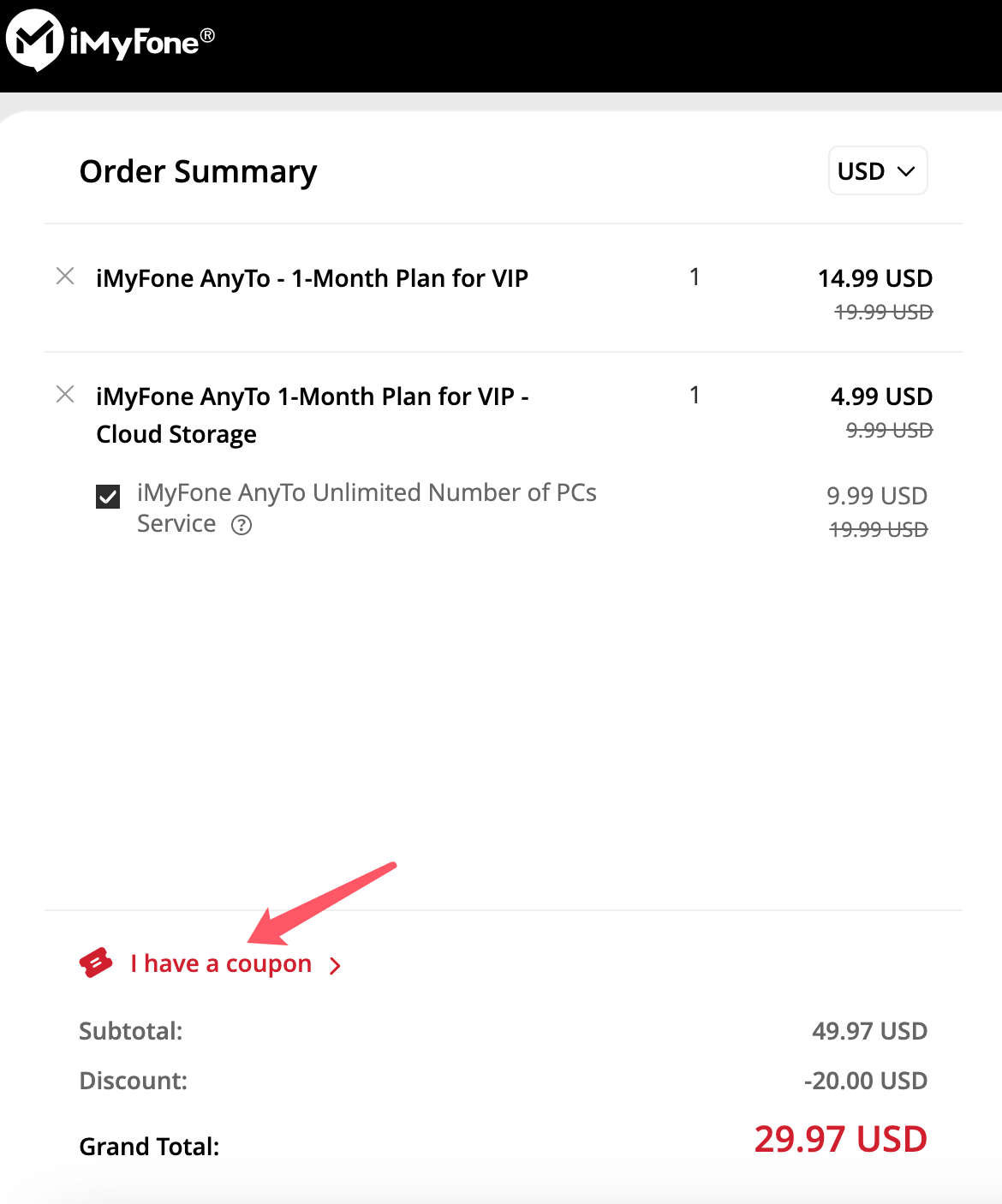Remove the Cloud Storage item
Viewport: 1002px width, 1204px height.
(65, 395)
